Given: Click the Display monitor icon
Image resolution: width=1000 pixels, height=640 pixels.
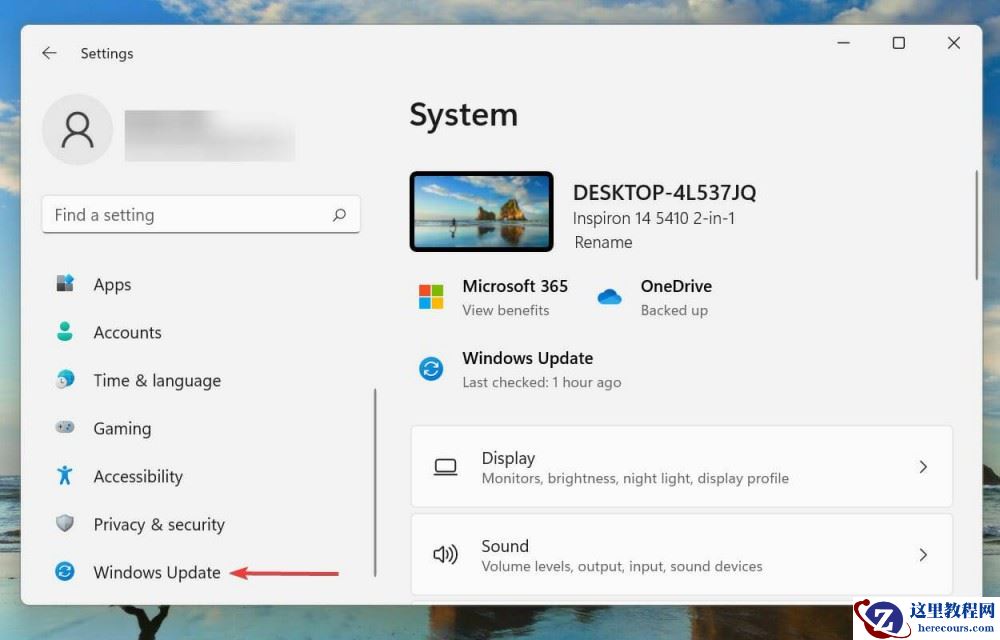Looking at the screenshot, I should click(444, 466).
